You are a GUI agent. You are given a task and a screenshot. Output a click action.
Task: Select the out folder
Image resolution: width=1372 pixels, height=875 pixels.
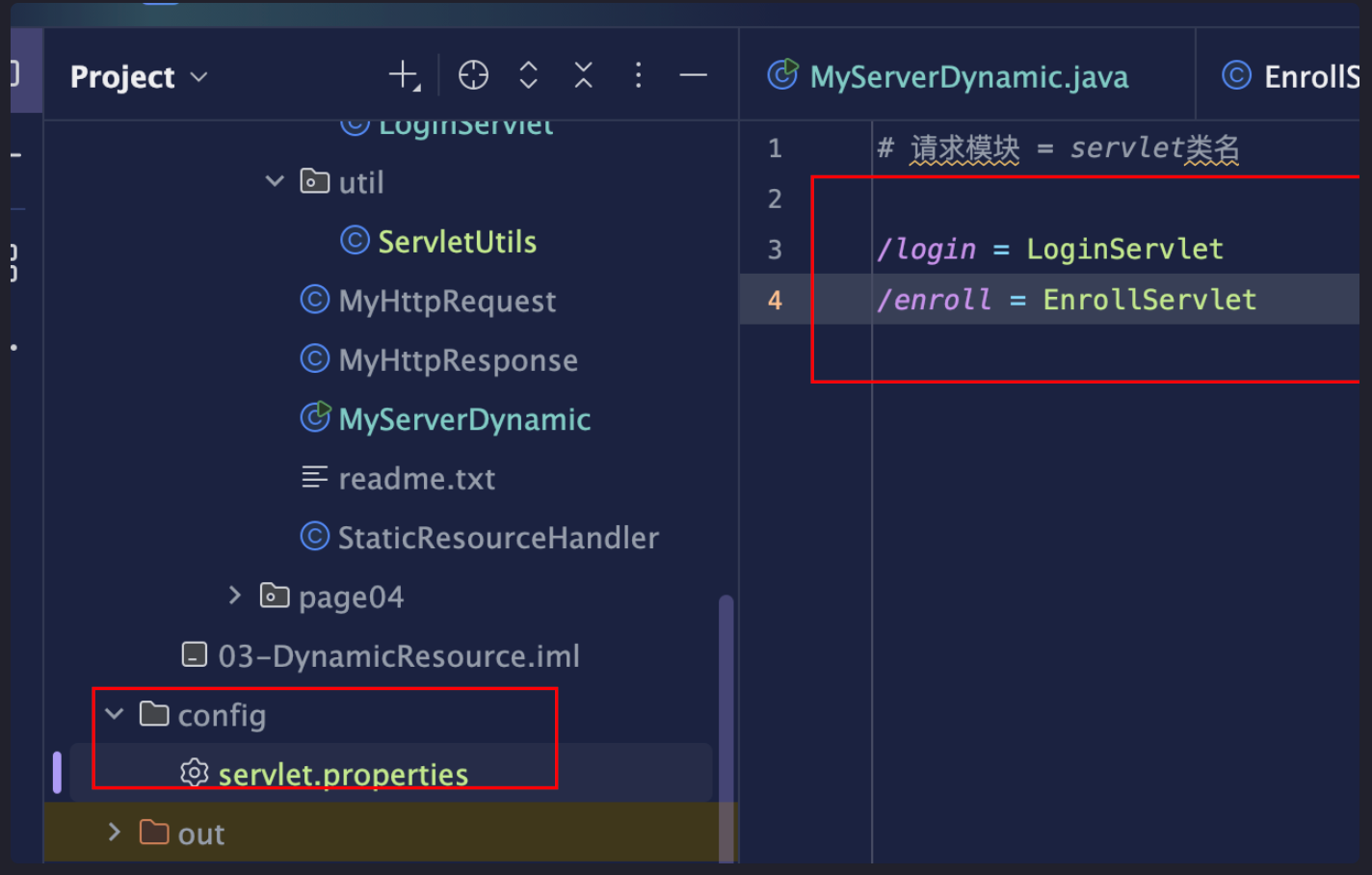pyautogui.click(x=200, y=834)
